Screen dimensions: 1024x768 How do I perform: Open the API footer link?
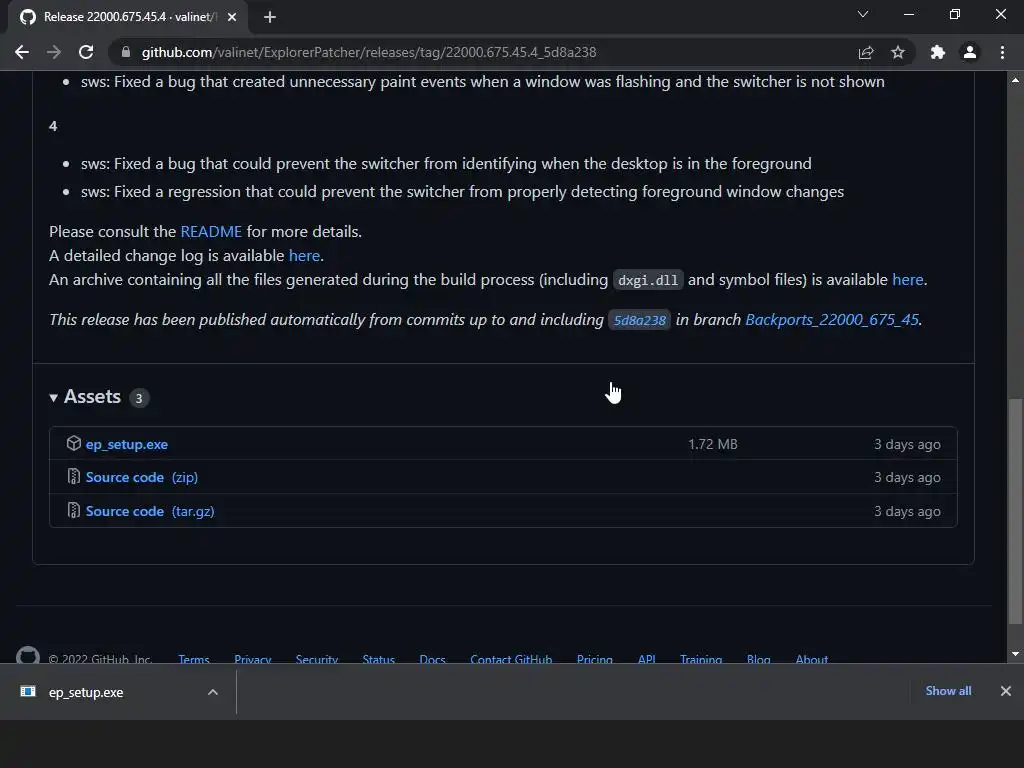click(647, 658)
